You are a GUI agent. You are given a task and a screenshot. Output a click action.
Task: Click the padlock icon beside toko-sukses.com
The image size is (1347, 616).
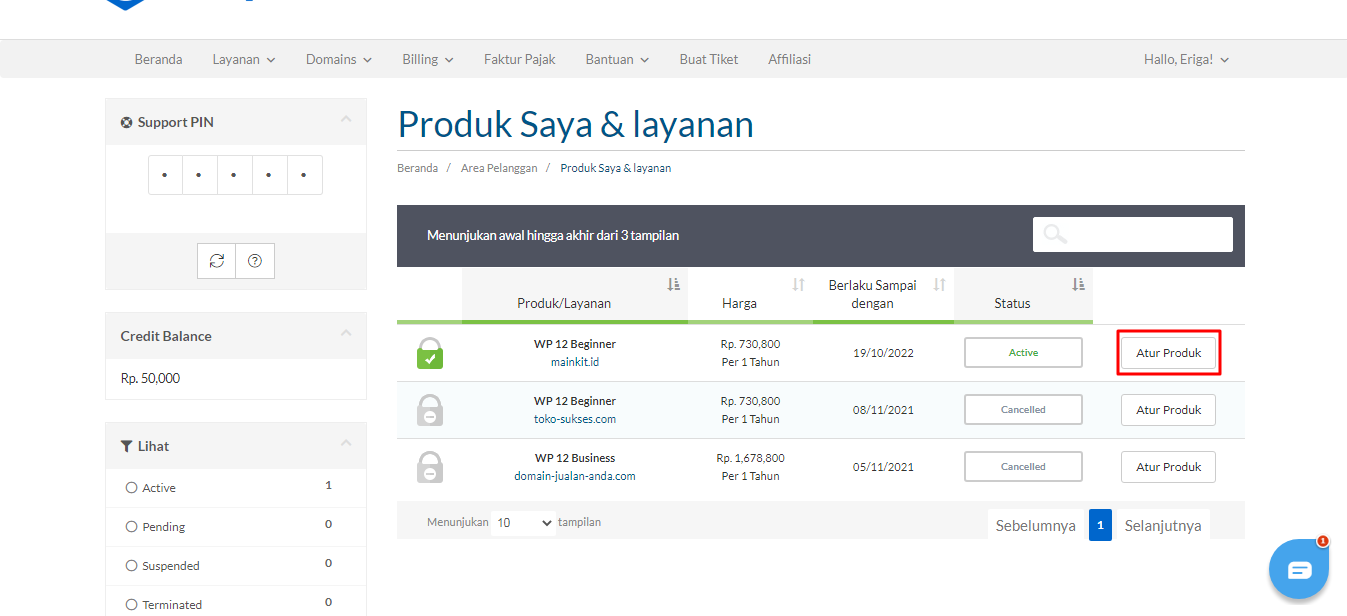click(429, 410)
